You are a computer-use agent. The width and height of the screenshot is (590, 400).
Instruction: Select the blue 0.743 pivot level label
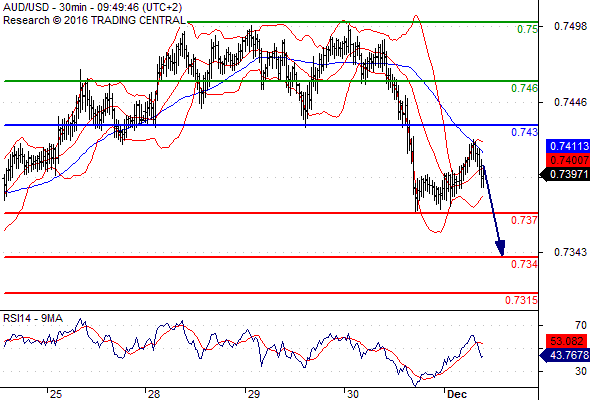click(525, 132)
